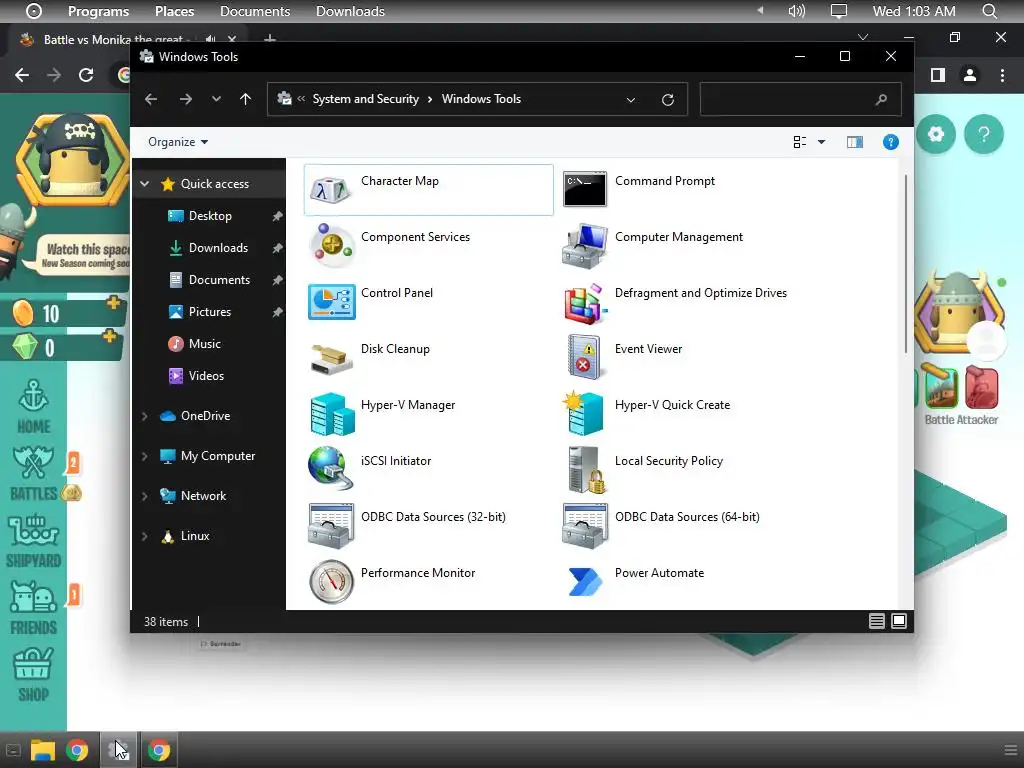Expand the OneDrive tree node

click(145, 416)
